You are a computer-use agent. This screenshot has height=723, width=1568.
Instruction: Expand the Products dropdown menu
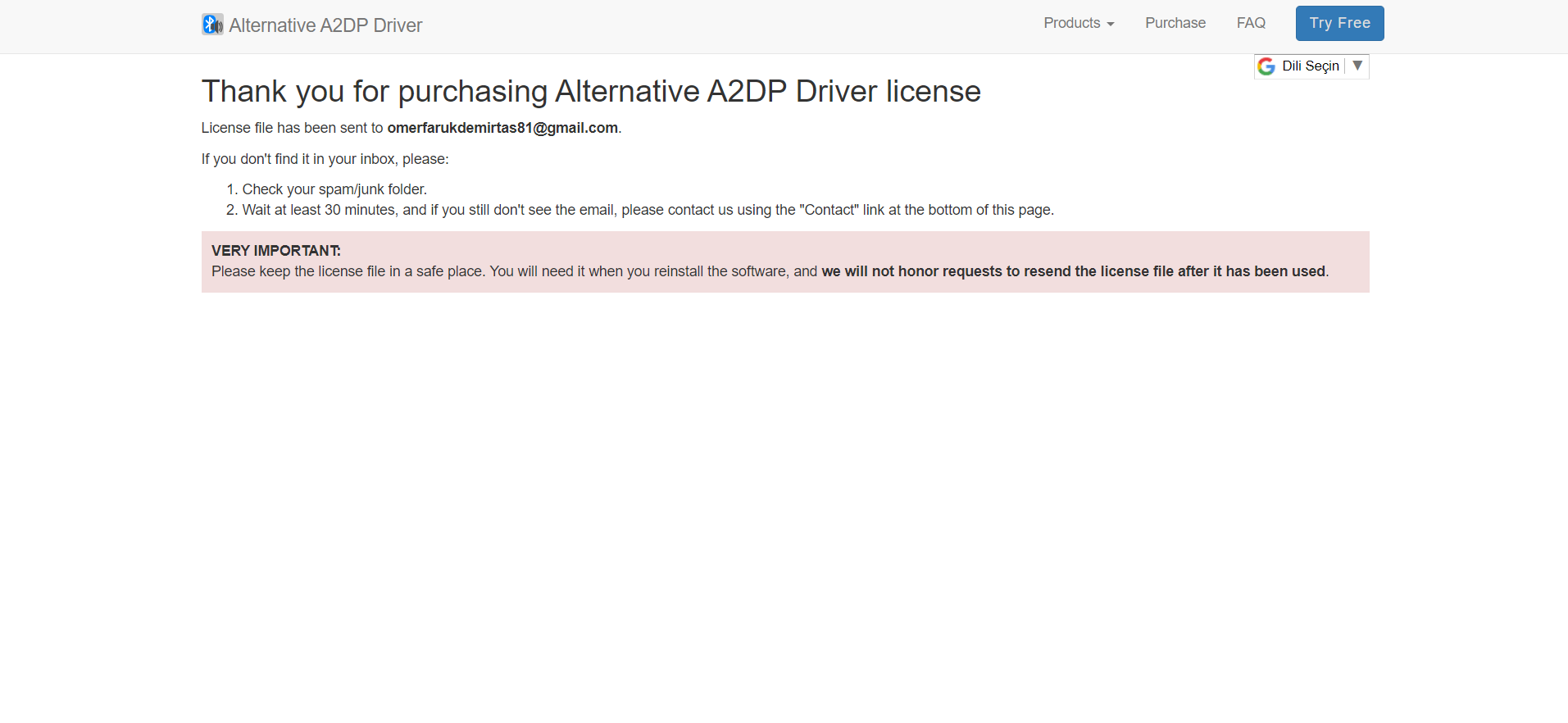pos(1079,23)
